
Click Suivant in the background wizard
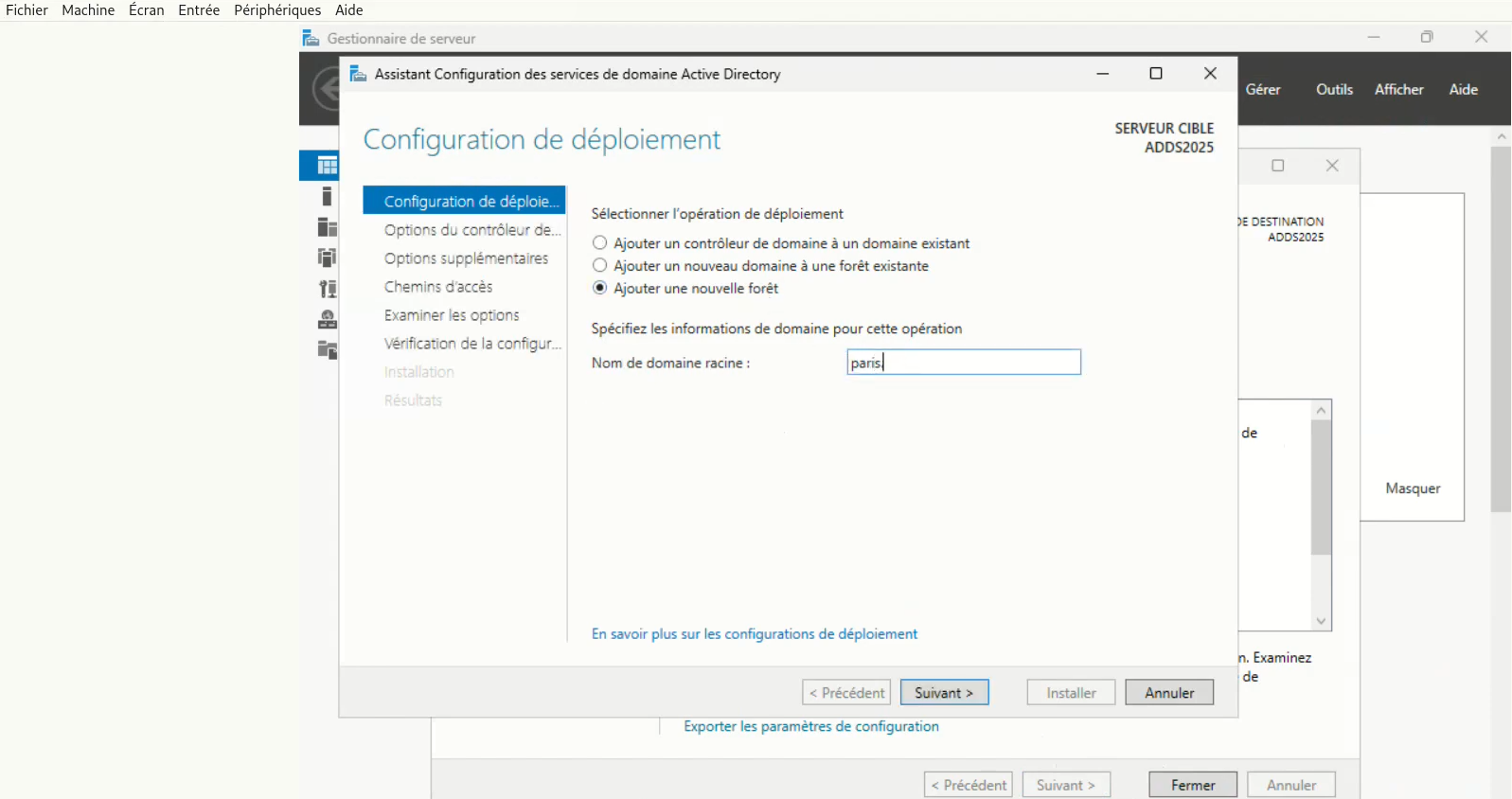[x=1066, y=785]
